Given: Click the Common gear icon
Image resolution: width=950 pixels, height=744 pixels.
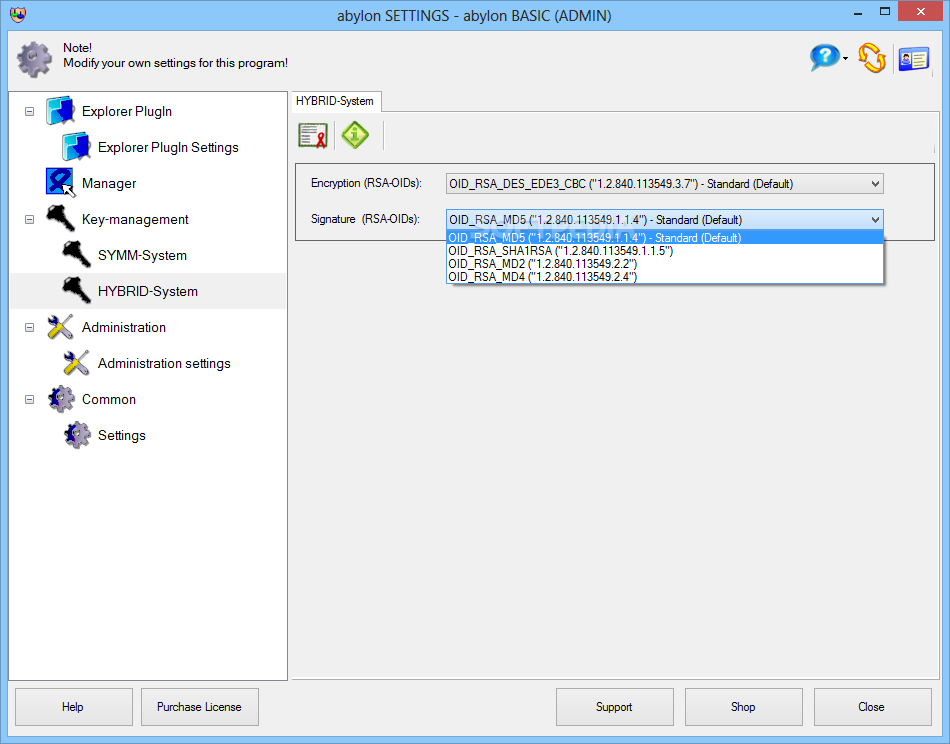Looking at the screenshot, I should click(x=61, y=399).
